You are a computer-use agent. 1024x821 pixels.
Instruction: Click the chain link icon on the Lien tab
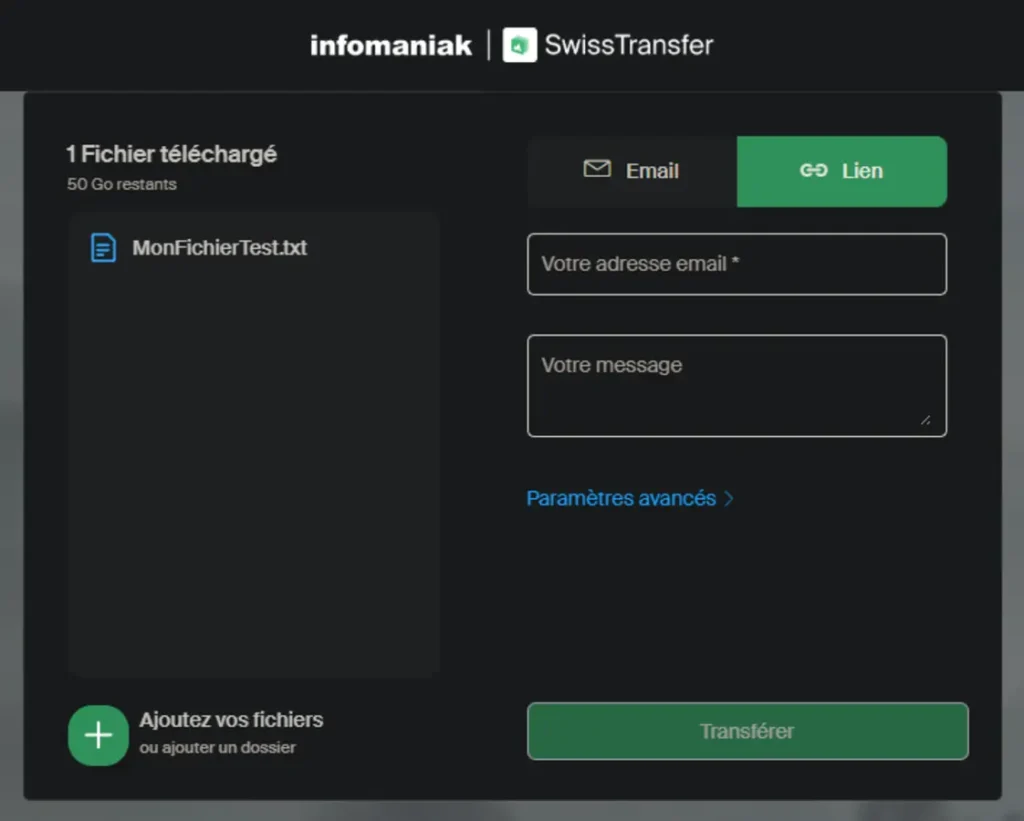point(813,171)
